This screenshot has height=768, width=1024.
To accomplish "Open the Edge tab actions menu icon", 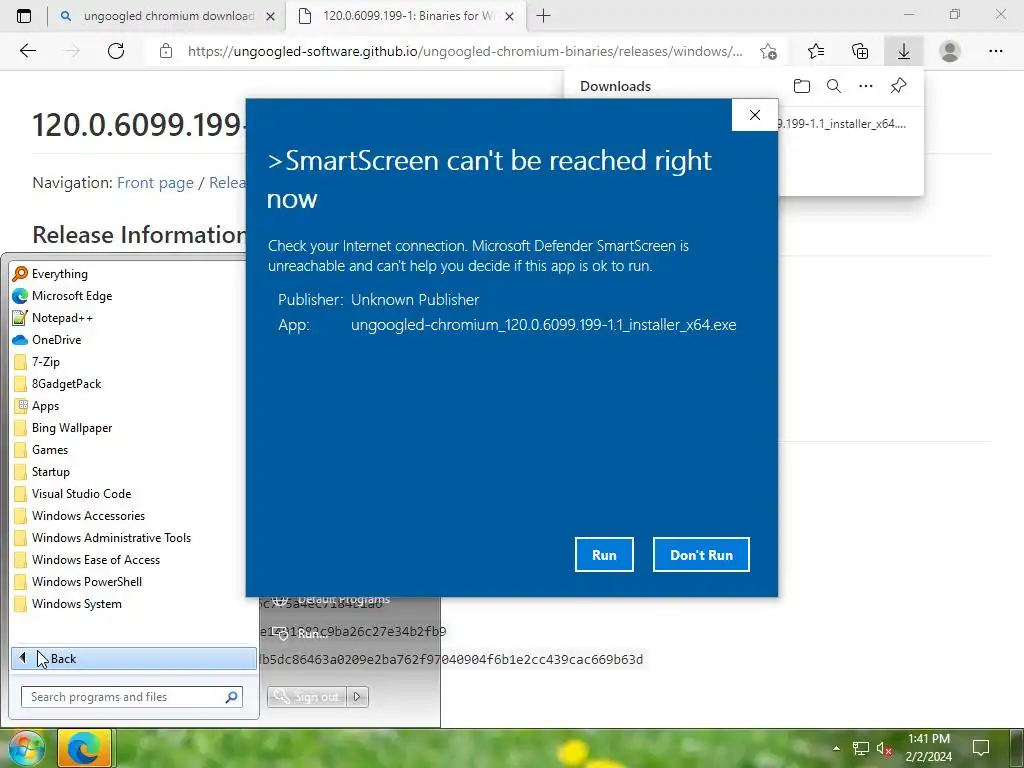I will tap(24, 16).
